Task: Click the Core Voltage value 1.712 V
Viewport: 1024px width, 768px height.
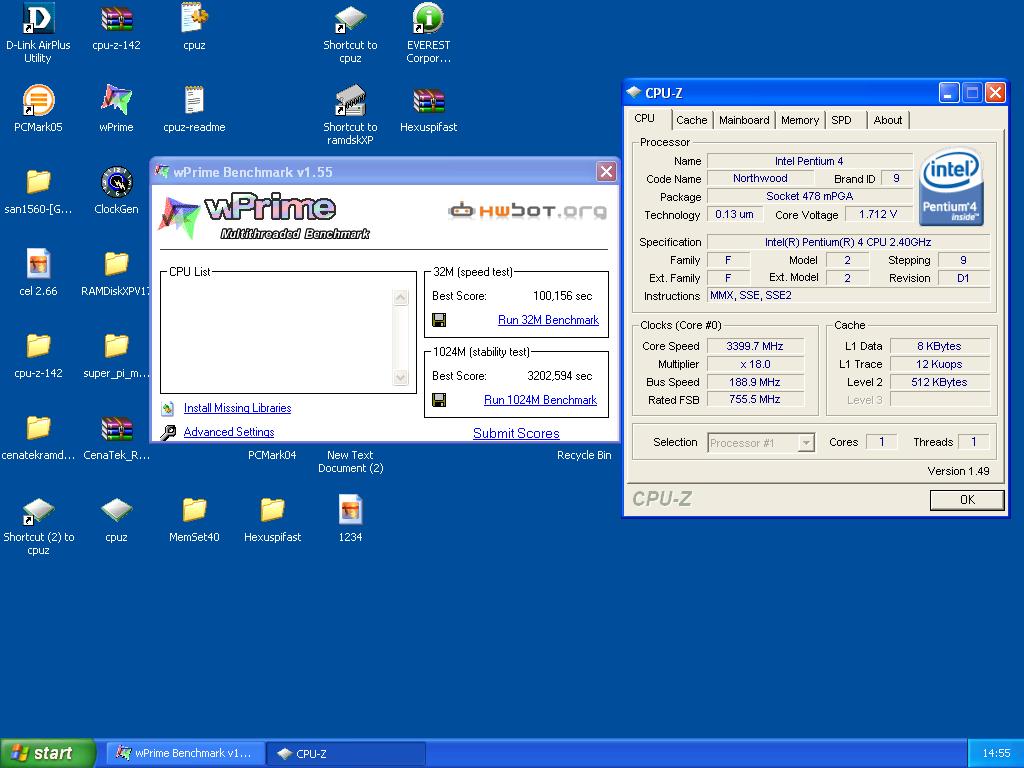Action: click(x=878, y=214)
